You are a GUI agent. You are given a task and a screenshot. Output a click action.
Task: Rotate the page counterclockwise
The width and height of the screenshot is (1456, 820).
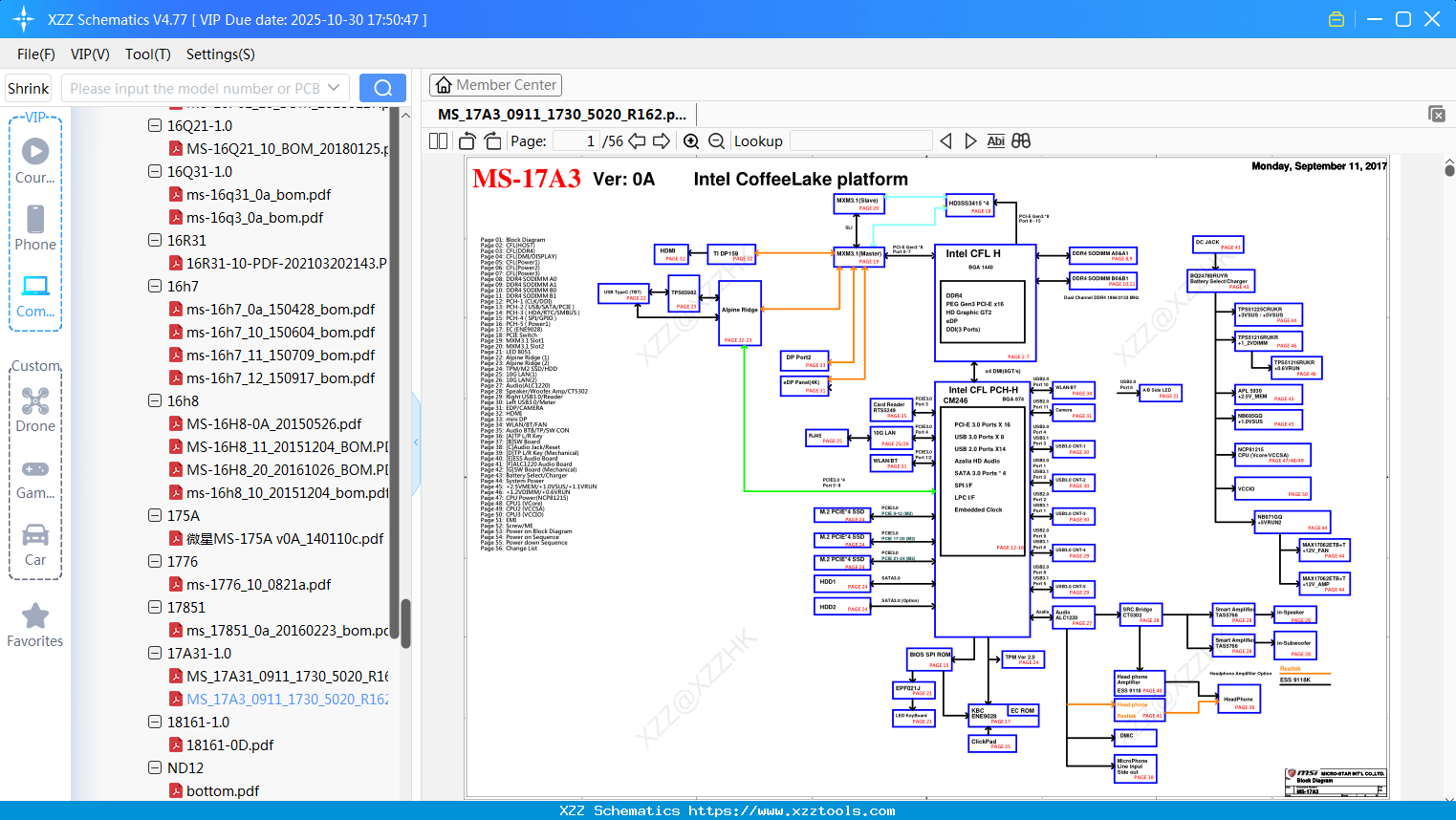pos(467,141)
